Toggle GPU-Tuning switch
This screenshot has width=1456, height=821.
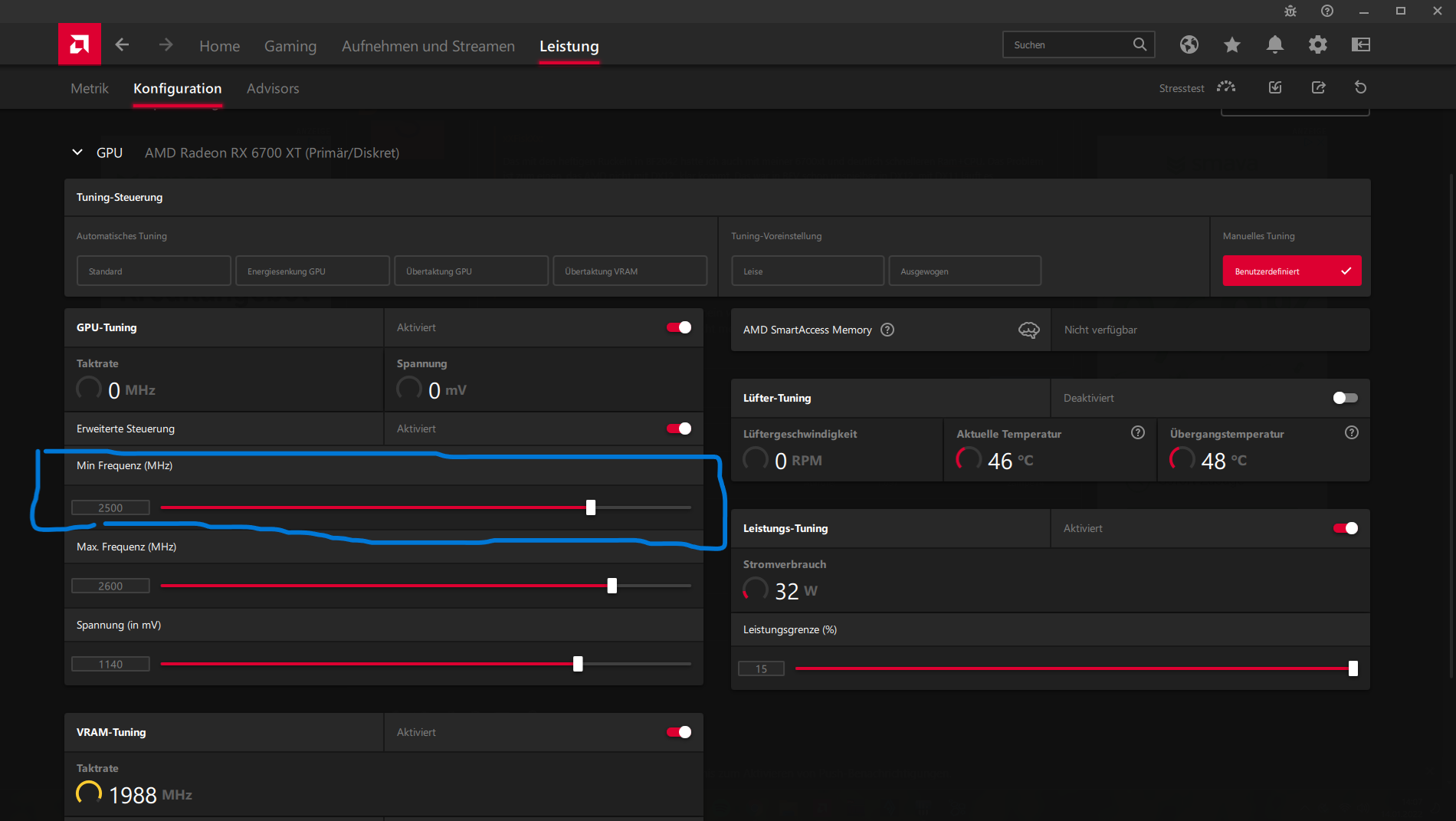pos(679,327)
